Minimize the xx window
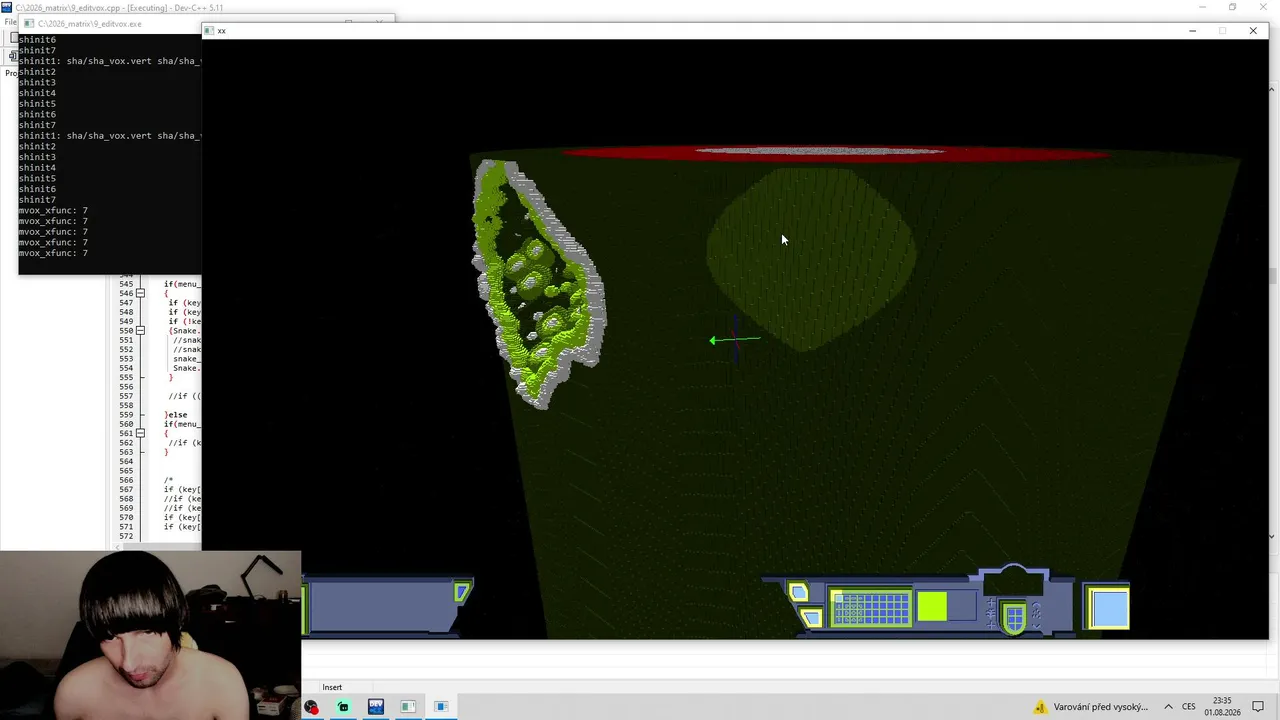This screenshot has height=720, width=1280. (1192, 31)
